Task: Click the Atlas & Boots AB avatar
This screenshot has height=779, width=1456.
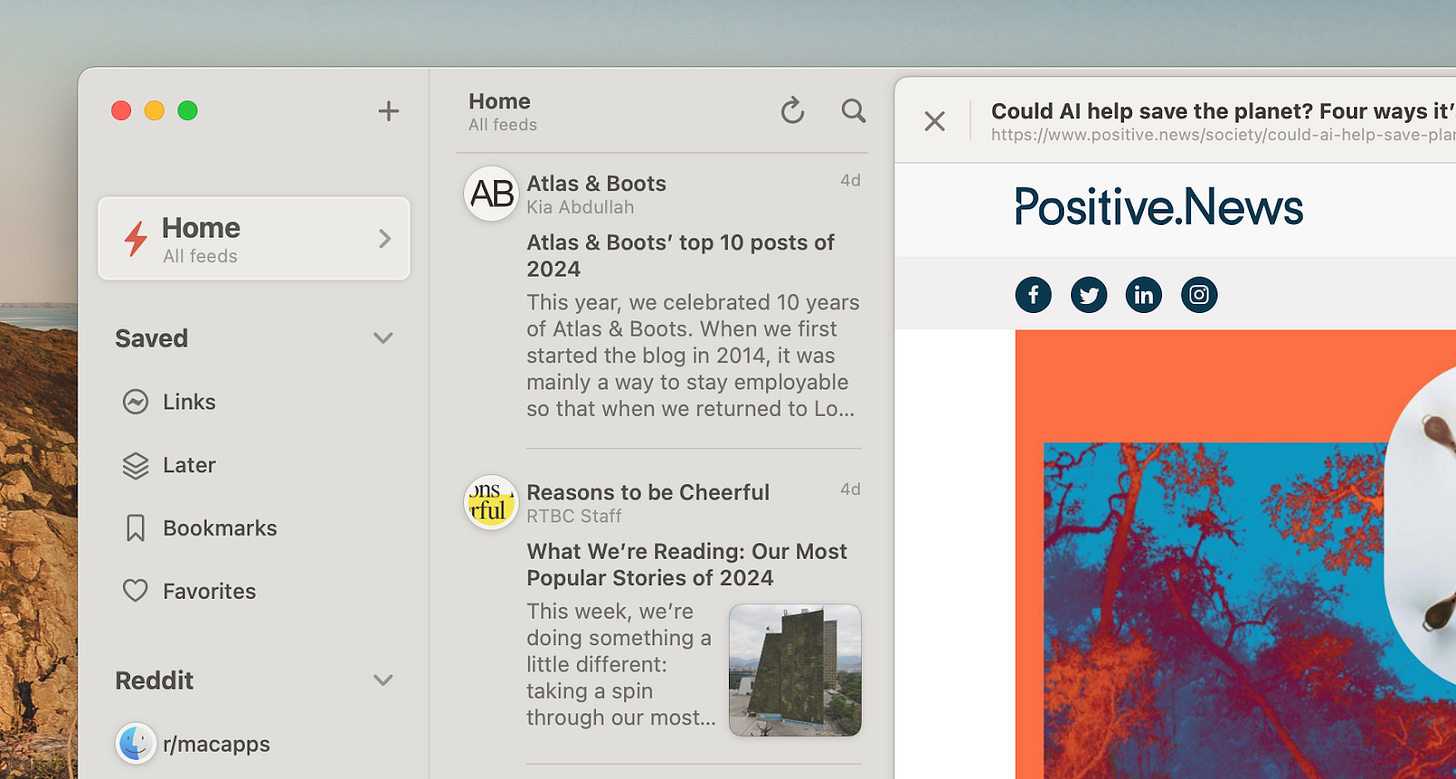Action: coord(491,193)
